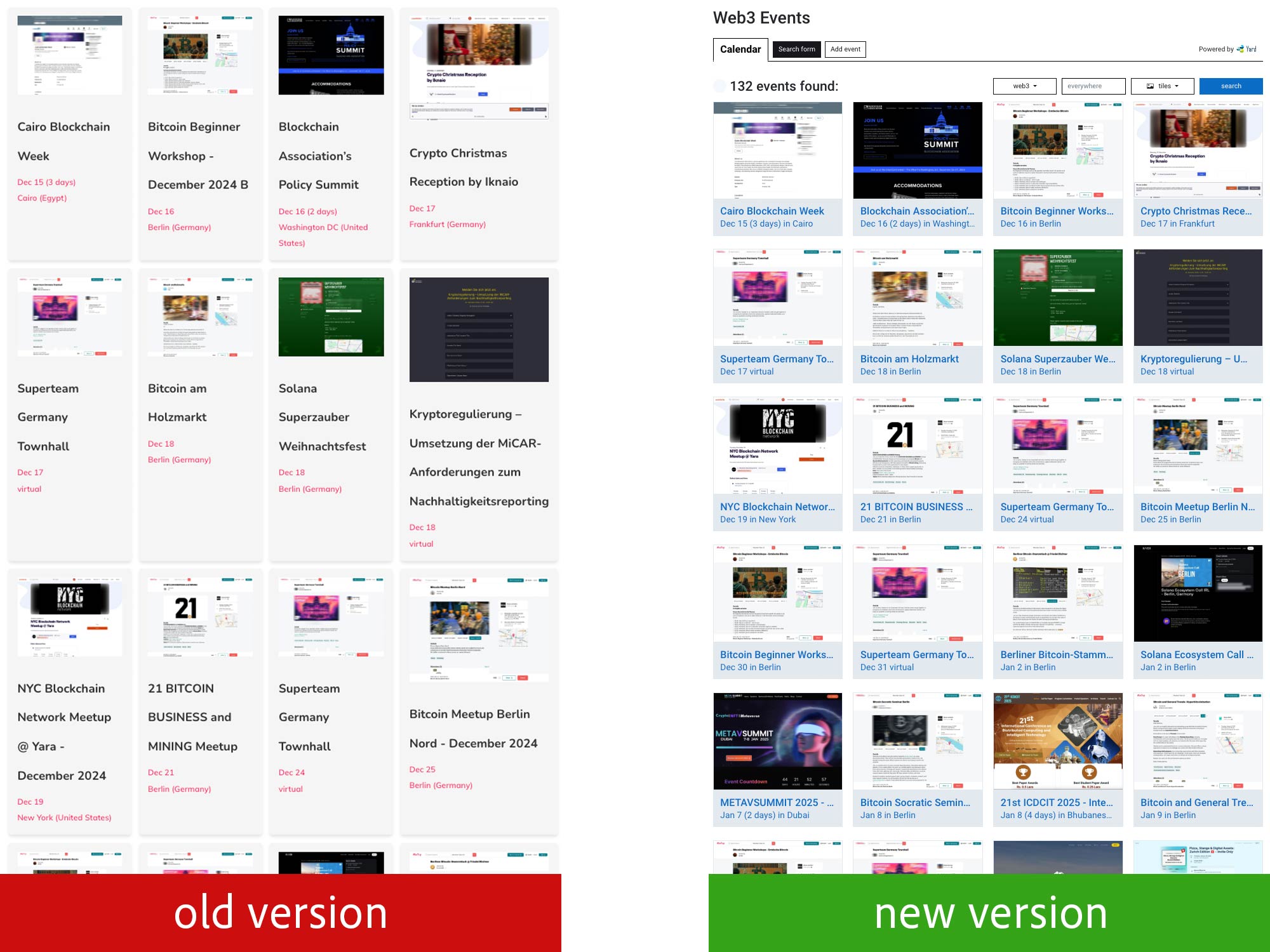Click Policy Summit thumbnail in new version
This screenshot has width=1270, height=952.
918,150
